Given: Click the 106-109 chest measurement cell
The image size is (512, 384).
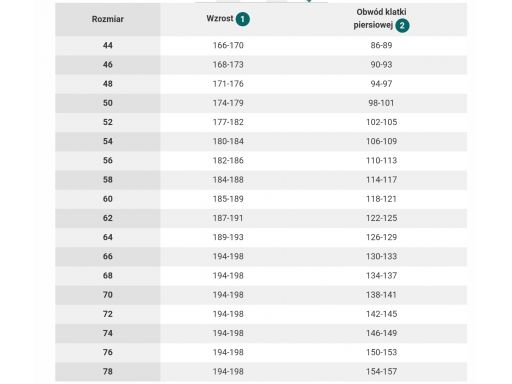Looking at the screenshot, I should pyautogui.click(x=382, y=141).
